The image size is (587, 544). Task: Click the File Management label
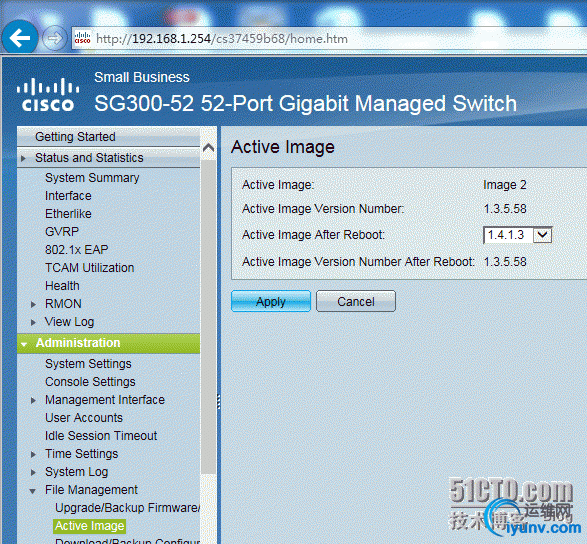click(91, 490)
